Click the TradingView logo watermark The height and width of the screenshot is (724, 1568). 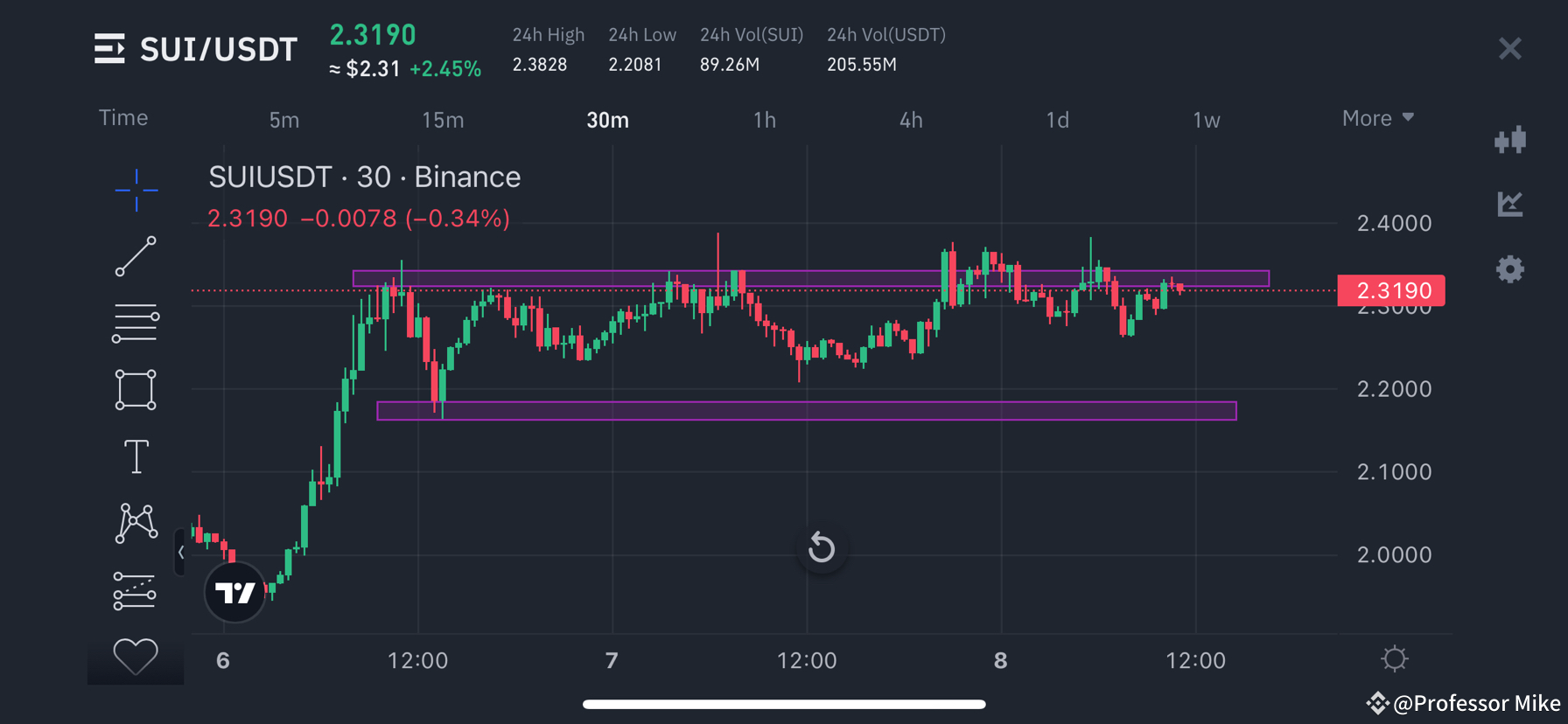click(234, 592)
